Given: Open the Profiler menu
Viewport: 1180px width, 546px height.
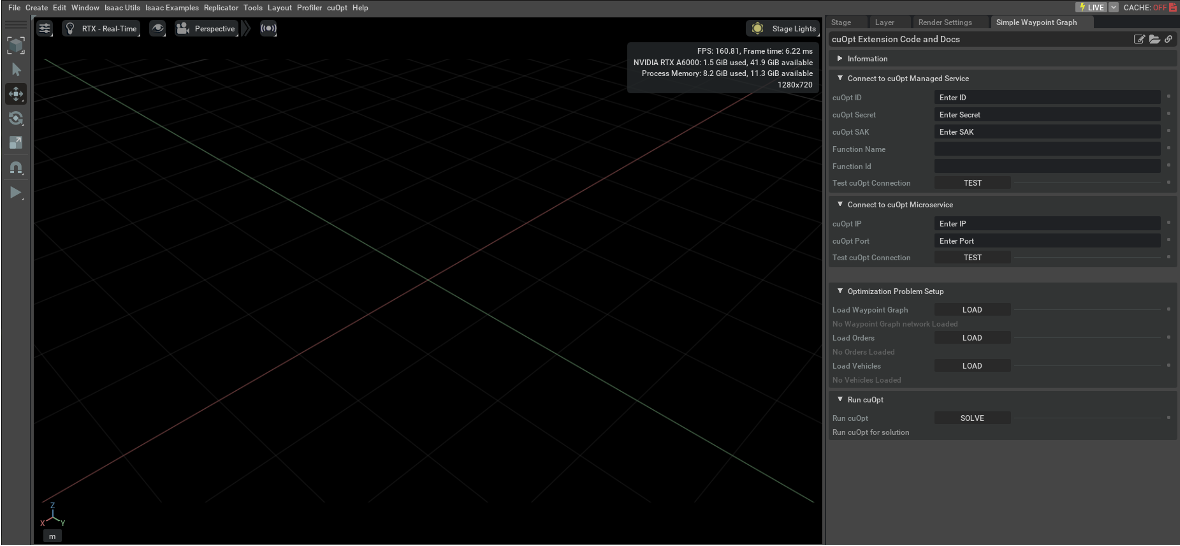Looking at the screenshot, I should click(309, 7).
